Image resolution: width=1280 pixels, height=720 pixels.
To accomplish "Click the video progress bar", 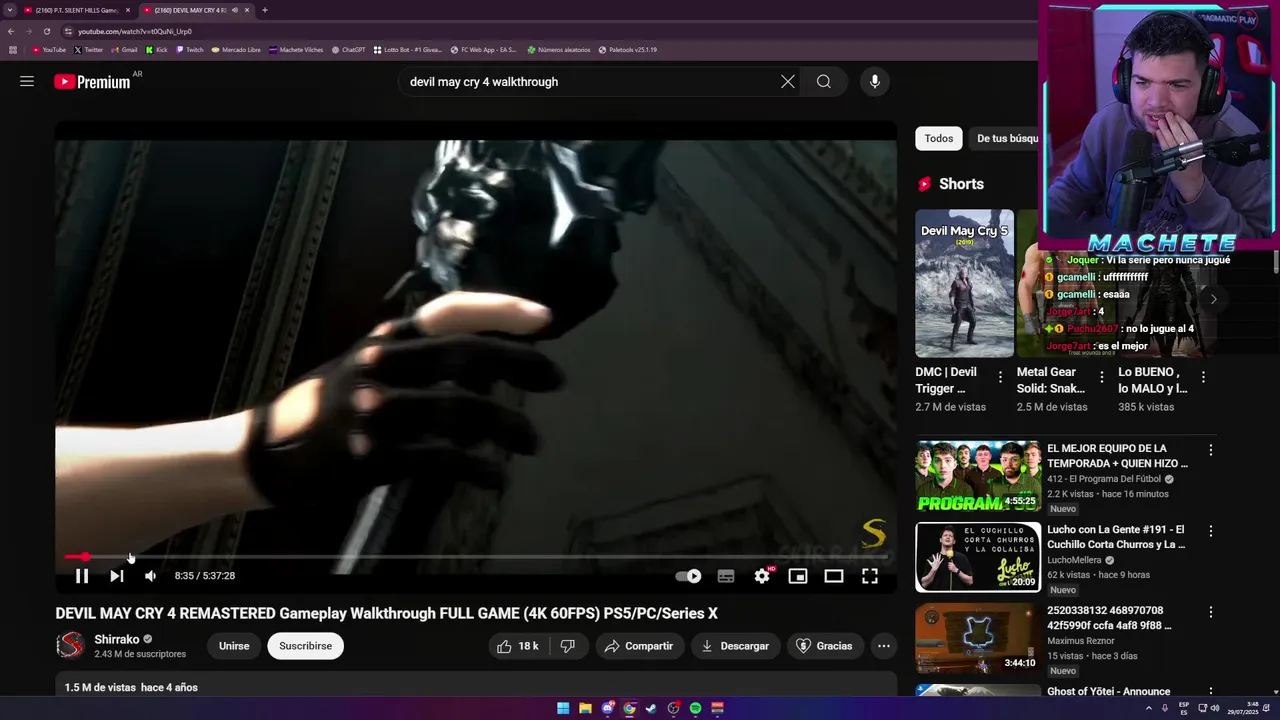I will 476,557.
